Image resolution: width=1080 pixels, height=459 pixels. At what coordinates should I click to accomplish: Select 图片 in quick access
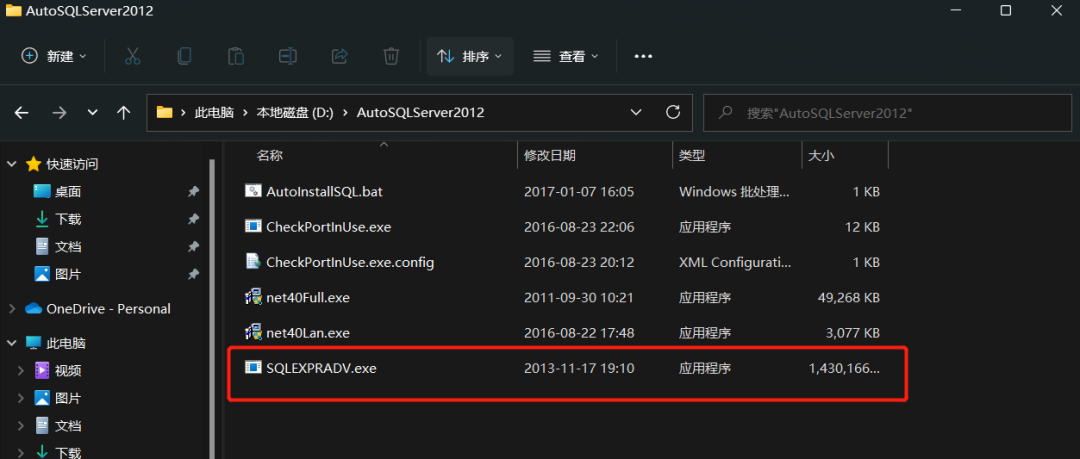pos(68,274)
